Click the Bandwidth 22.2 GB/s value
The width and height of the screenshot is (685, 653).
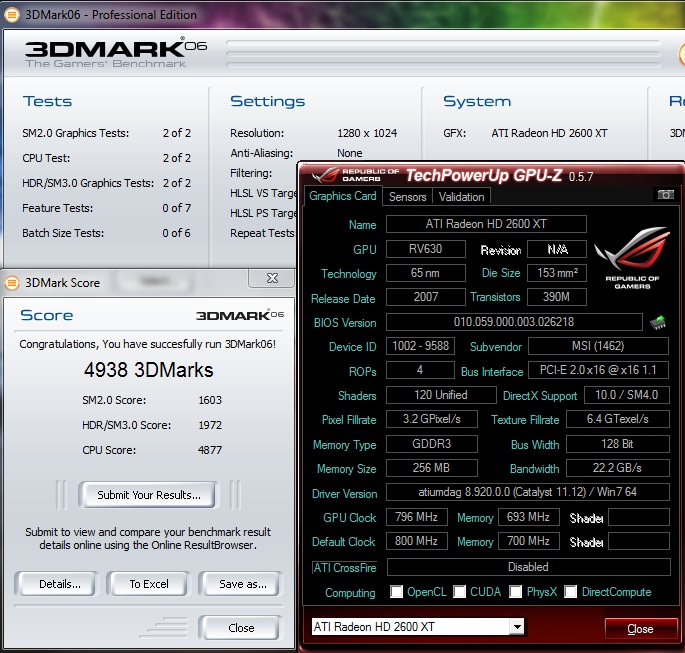(618, 468)
